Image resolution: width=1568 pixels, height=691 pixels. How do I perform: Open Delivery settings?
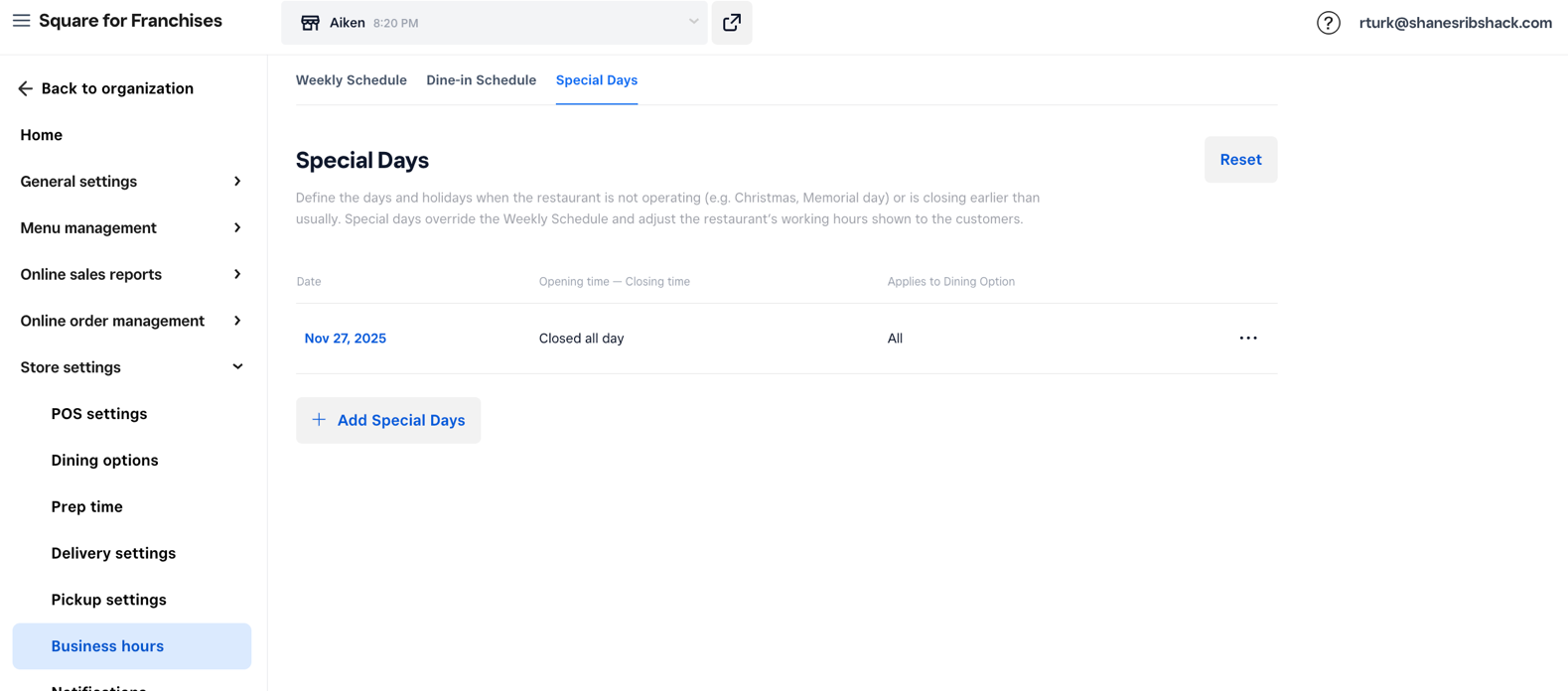click(113, 553)
